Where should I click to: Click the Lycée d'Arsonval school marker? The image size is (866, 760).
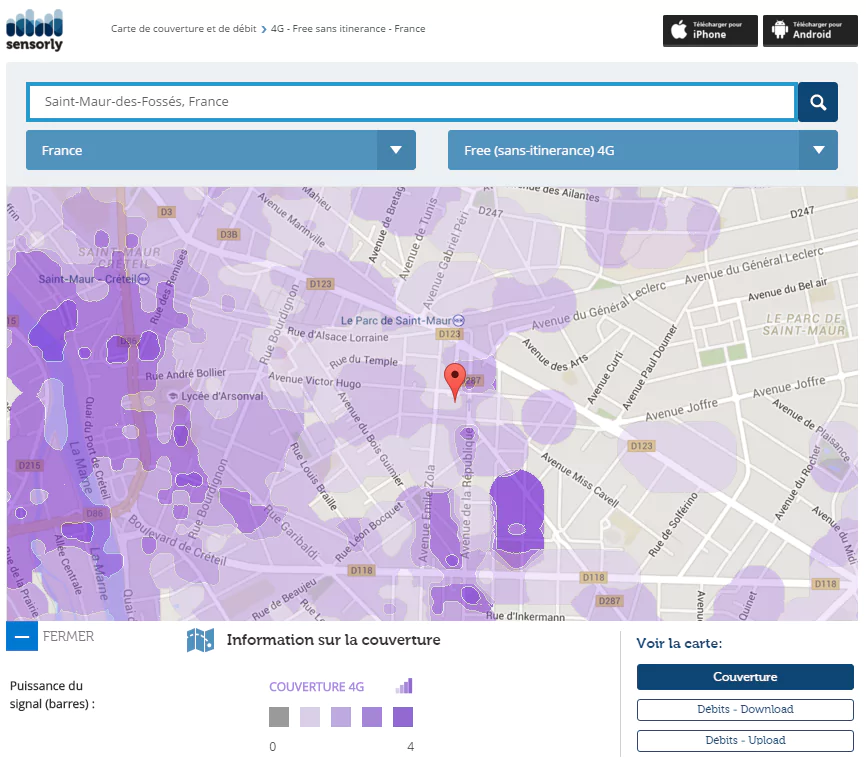[173, 397]
